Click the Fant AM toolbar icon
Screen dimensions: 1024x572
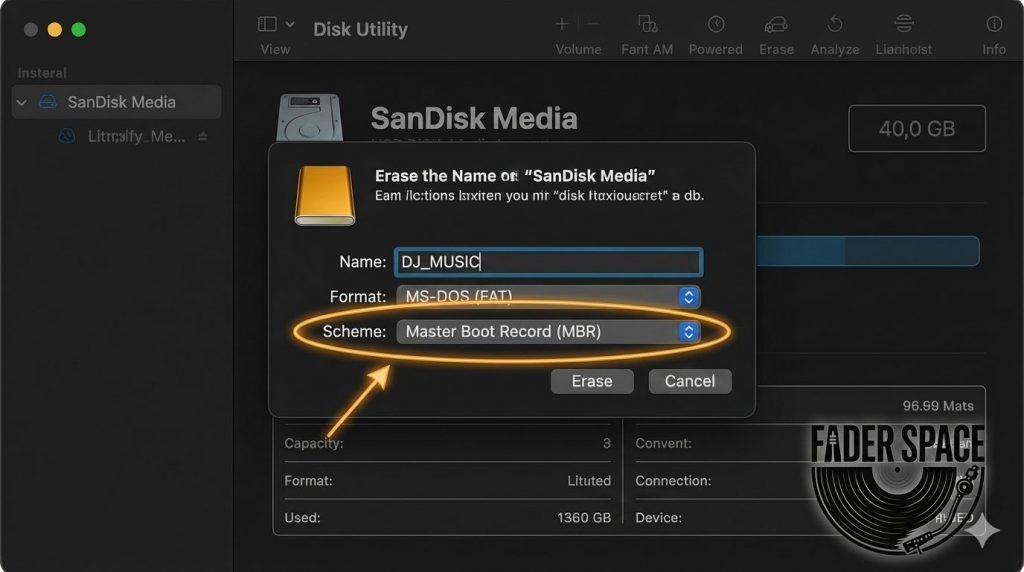(647, 25)
